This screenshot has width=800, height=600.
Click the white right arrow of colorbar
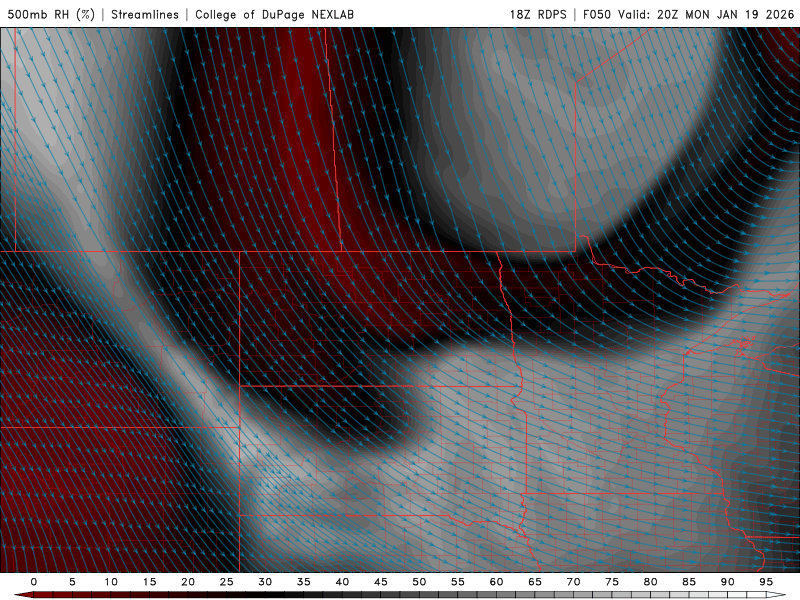point(776,595)
